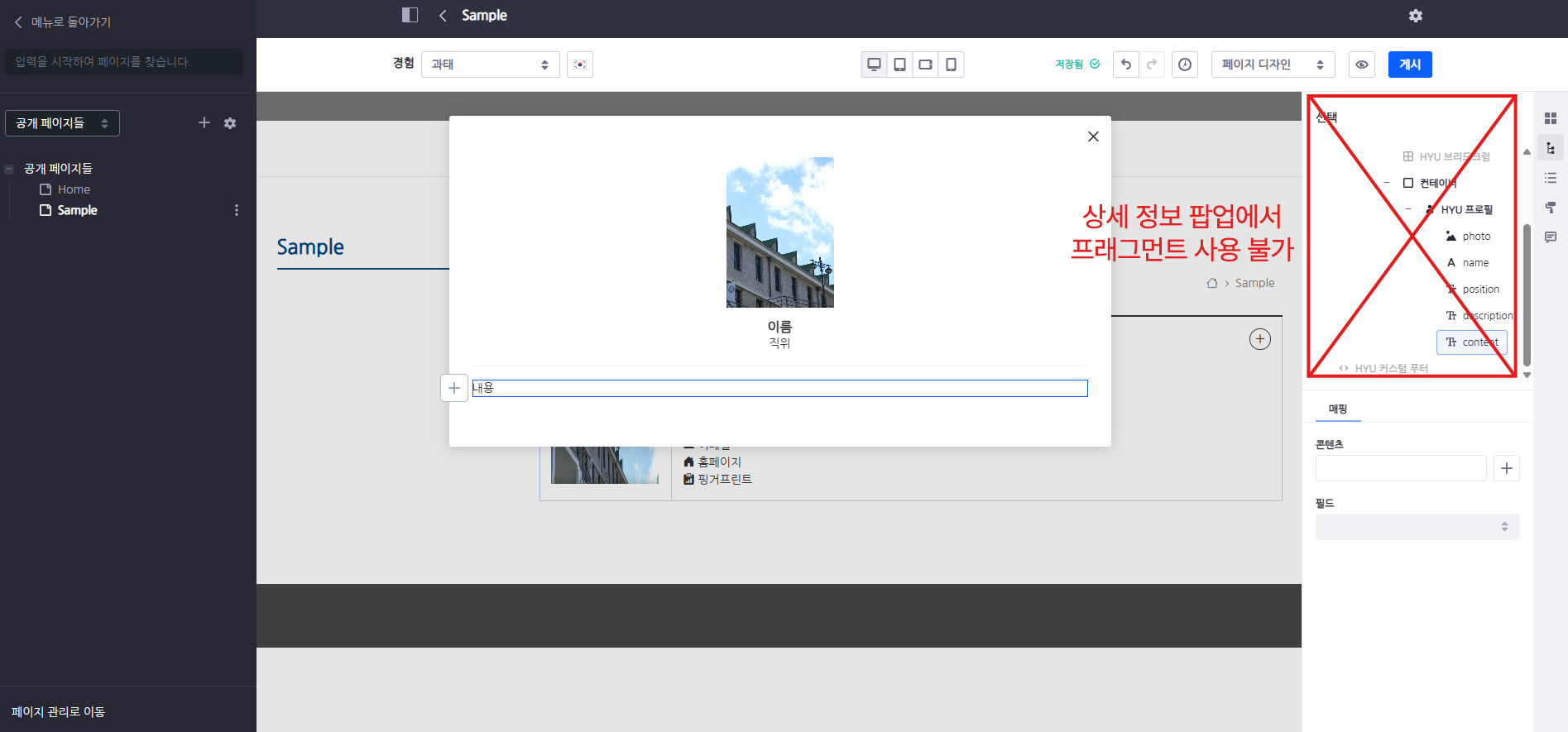Click the 페이지 관리로 이동 link

click(58, 711)
